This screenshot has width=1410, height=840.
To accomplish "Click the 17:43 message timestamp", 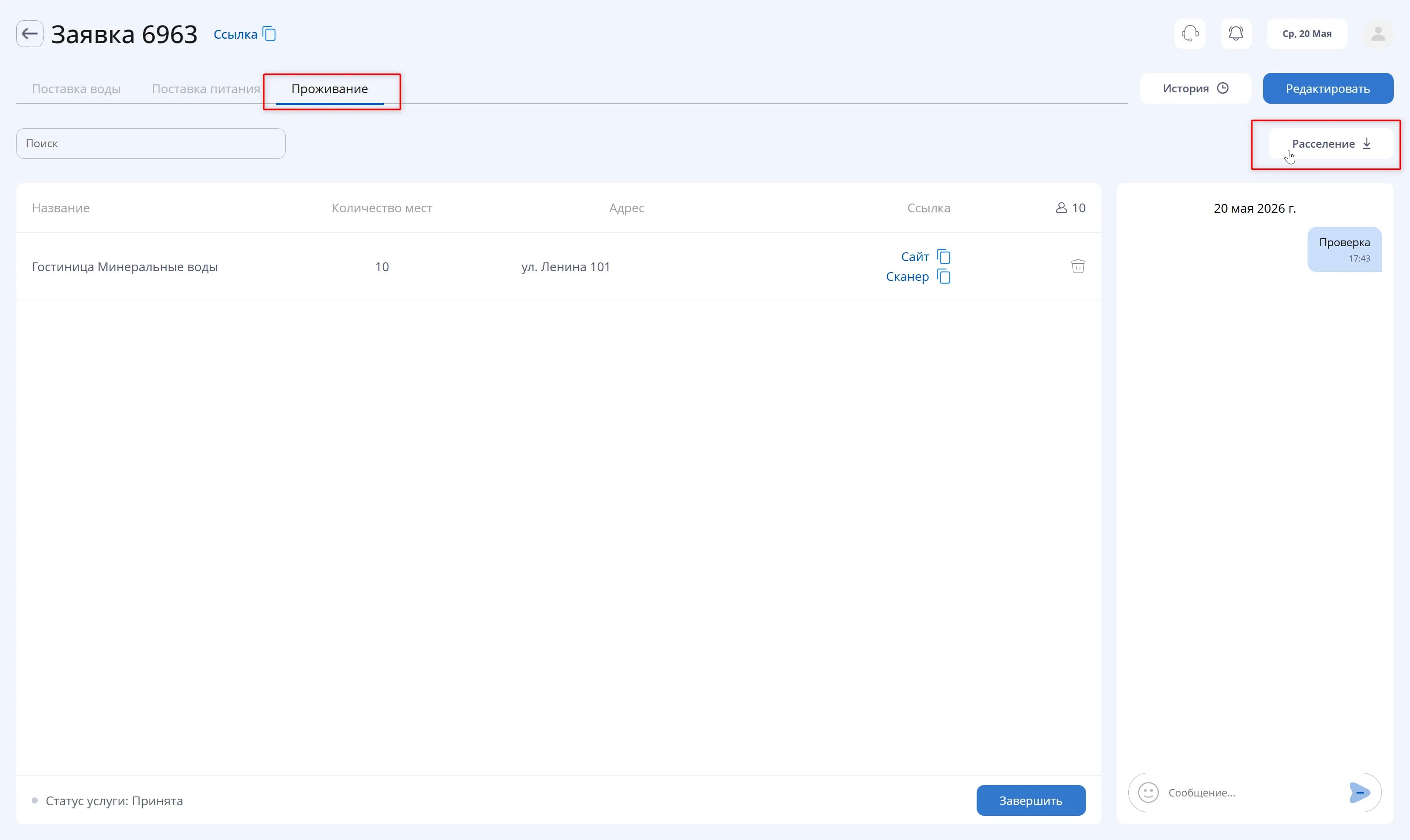I will pyautogui.click(x=1359, y=258).
